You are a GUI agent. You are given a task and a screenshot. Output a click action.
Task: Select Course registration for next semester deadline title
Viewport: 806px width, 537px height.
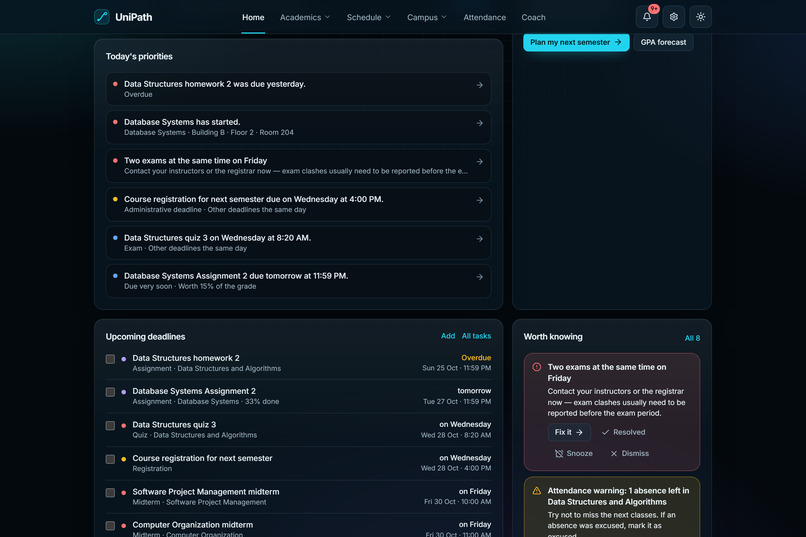202,458
